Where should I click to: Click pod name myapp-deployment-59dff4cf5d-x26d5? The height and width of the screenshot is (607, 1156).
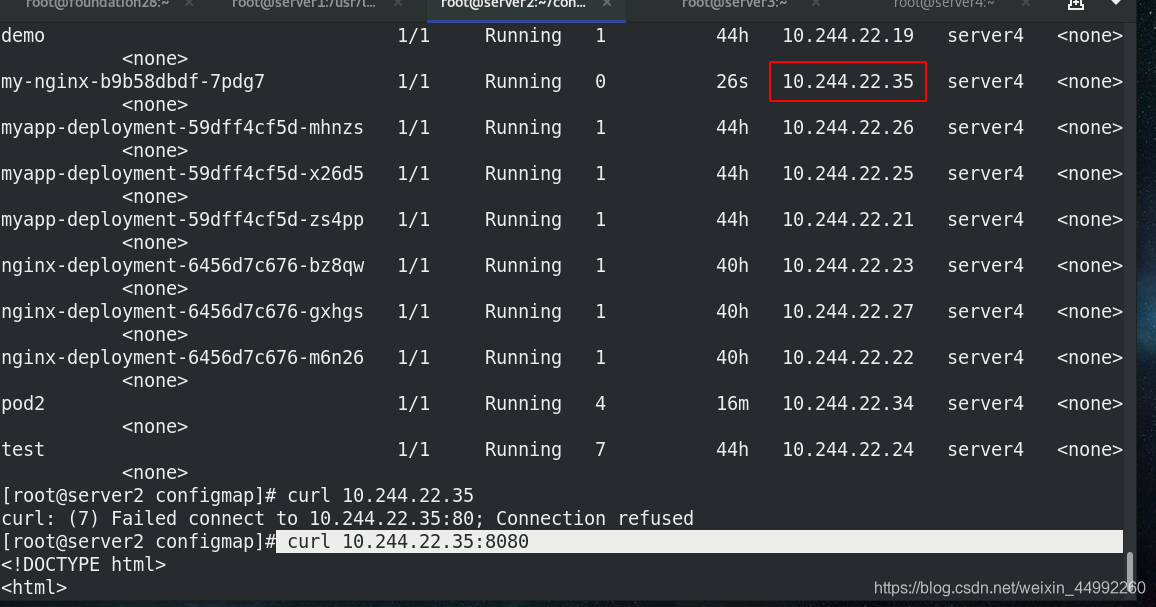(x=182, y=173)
